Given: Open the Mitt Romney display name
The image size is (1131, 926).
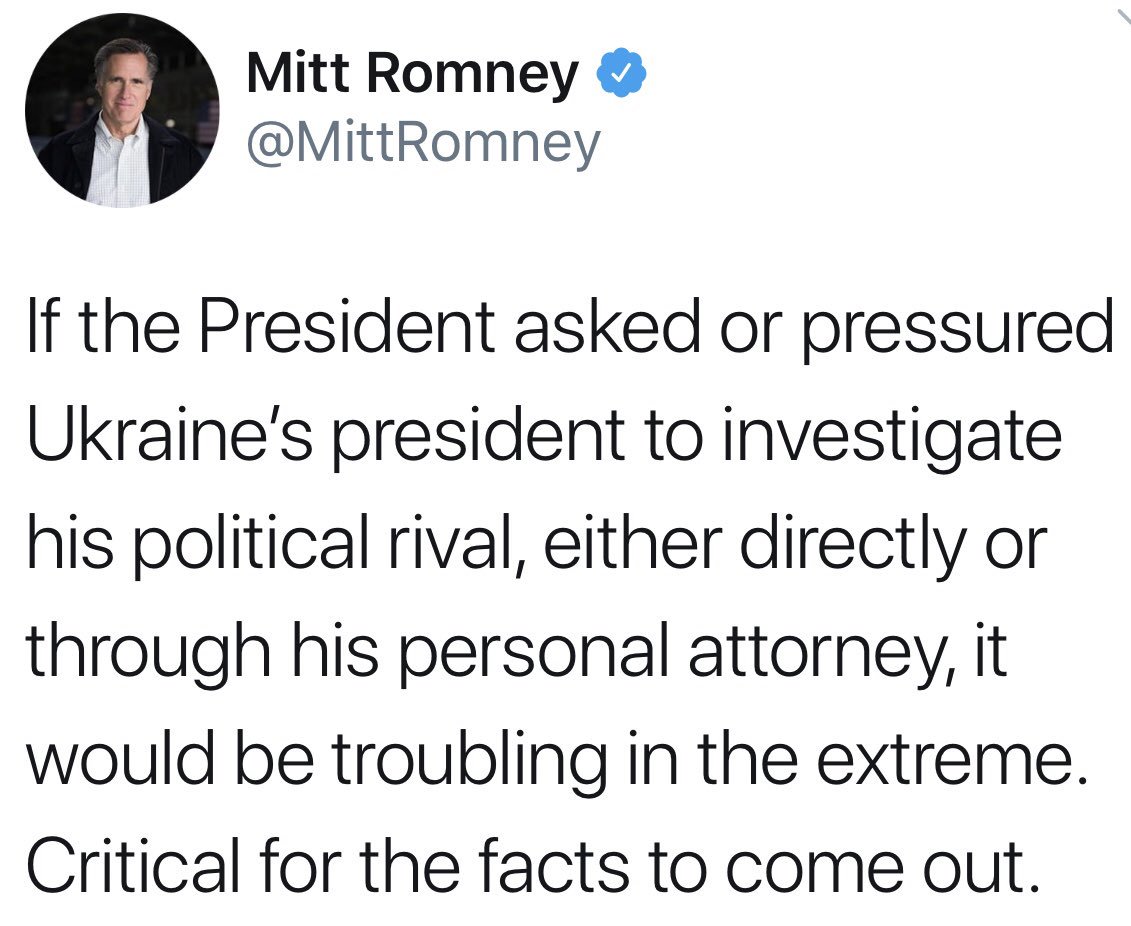Looking at the screenshot, I should coord(412,72).
